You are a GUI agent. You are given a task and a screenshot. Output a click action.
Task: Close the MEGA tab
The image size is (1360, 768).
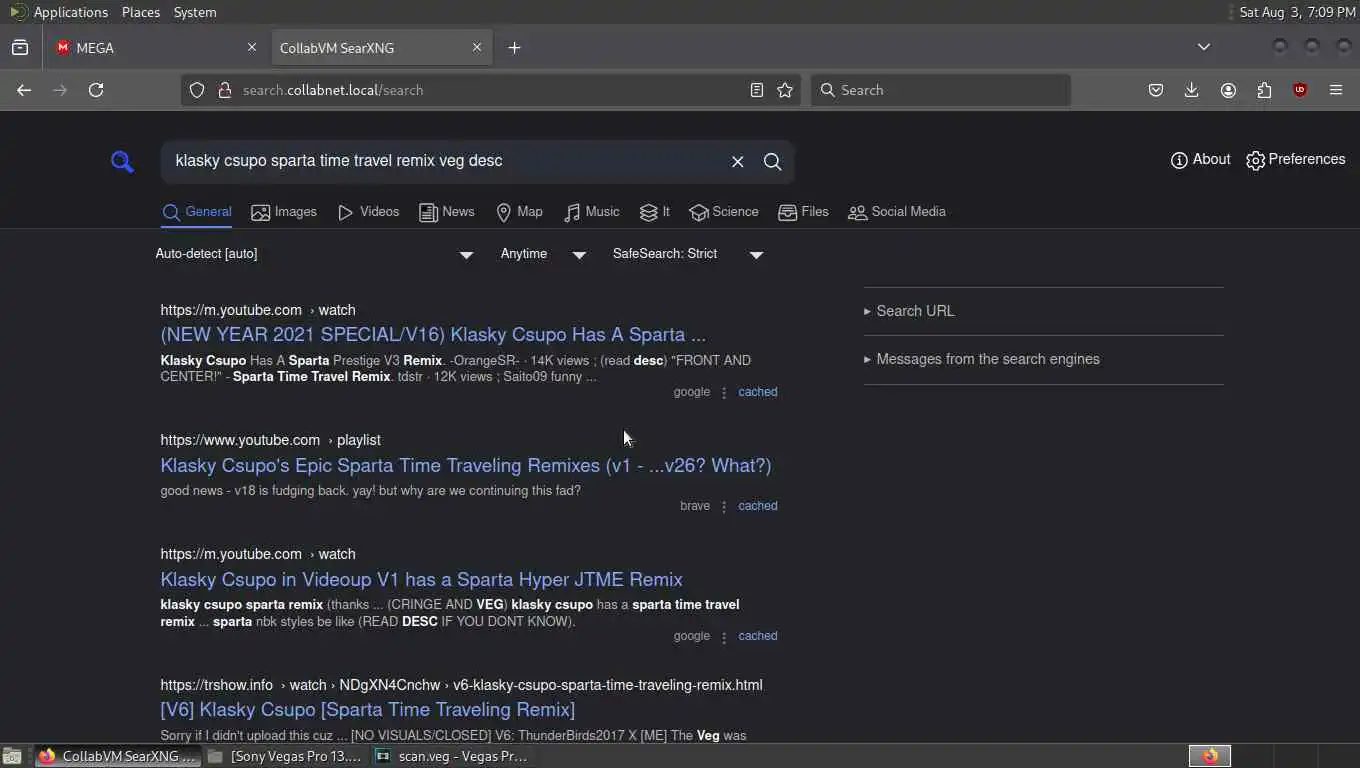[x=252, y=47]
